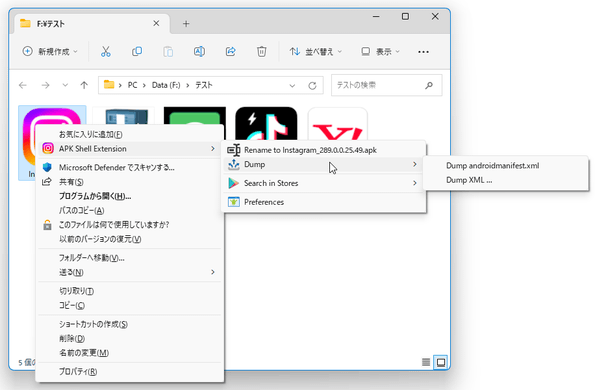Refresh the folder with the reload icon
The width and height of the screenshot is (595, 390).
(x=312, y=86)
